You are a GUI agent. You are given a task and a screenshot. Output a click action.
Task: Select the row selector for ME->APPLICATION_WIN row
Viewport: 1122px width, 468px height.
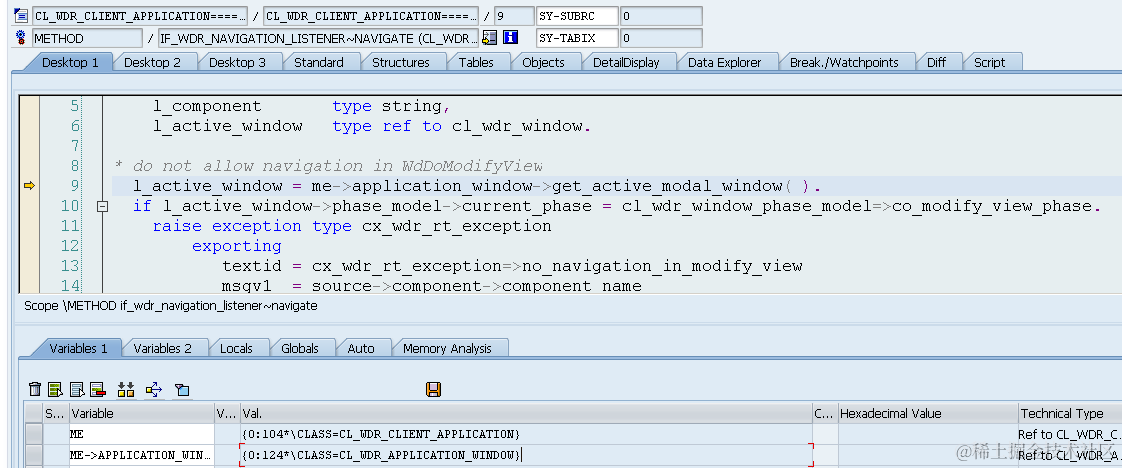pyautogui.click(x=34, y=455)
